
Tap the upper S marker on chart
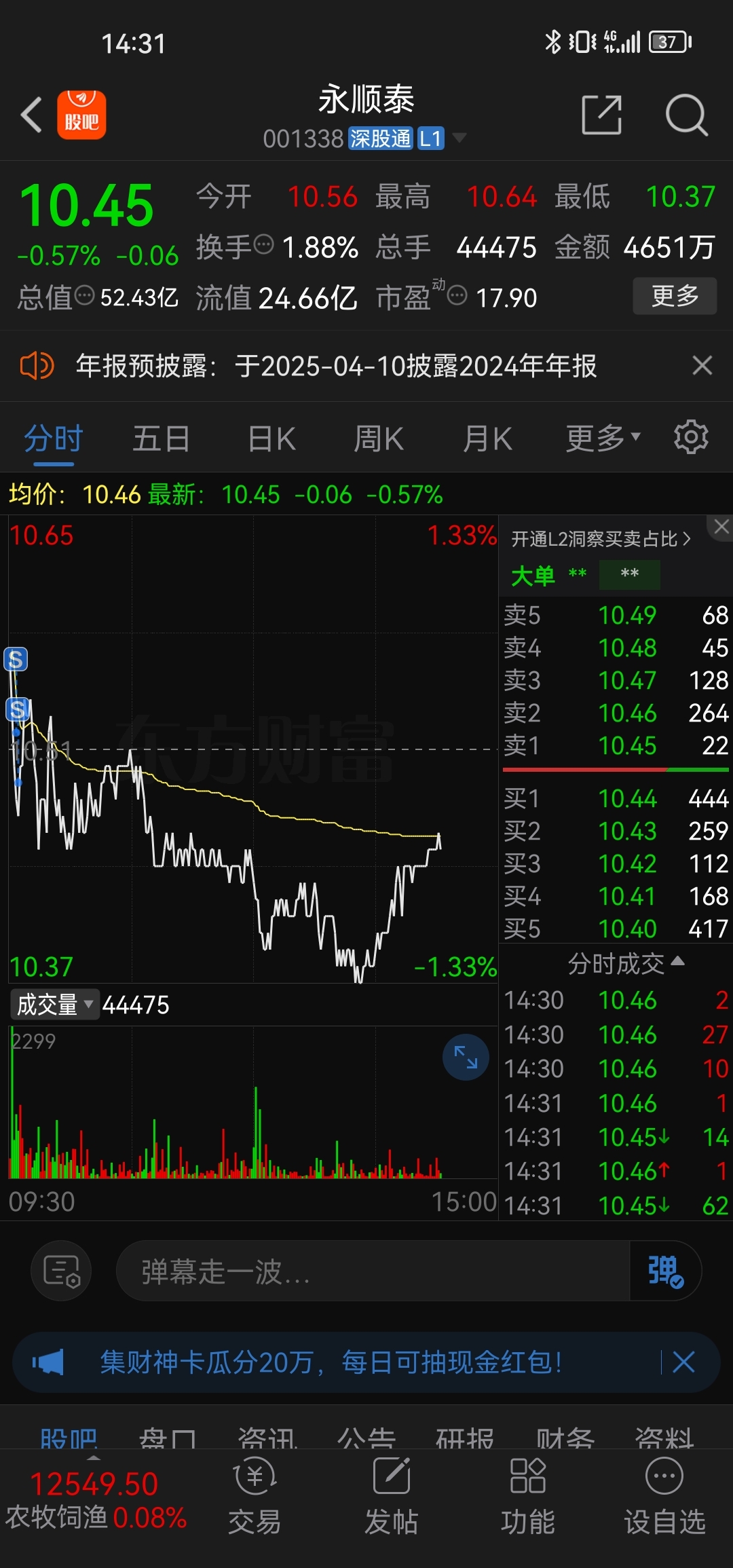(x=16, y=659)
